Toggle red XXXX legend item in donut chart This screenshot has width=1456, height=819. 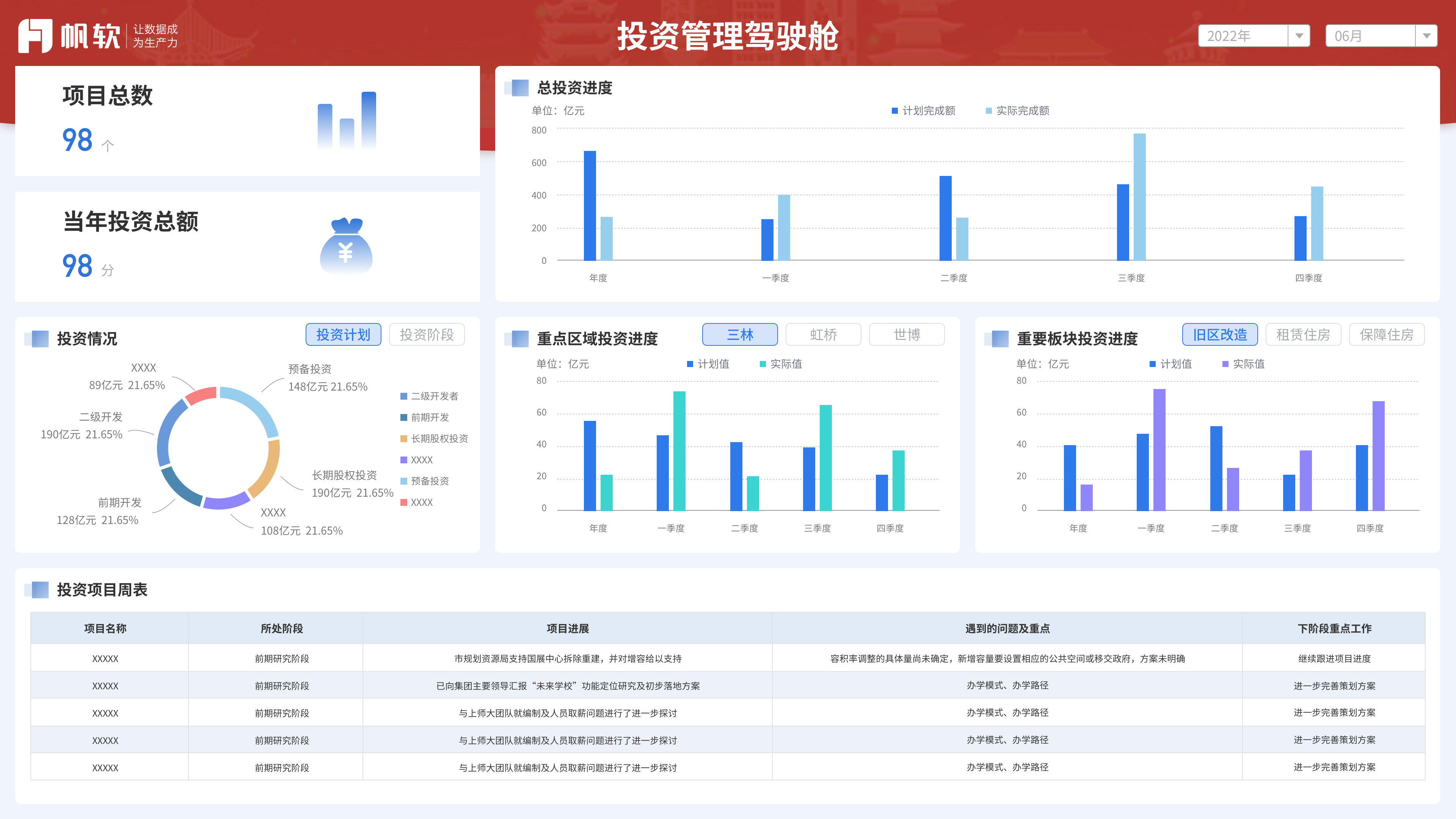click(x=417, y=502)
